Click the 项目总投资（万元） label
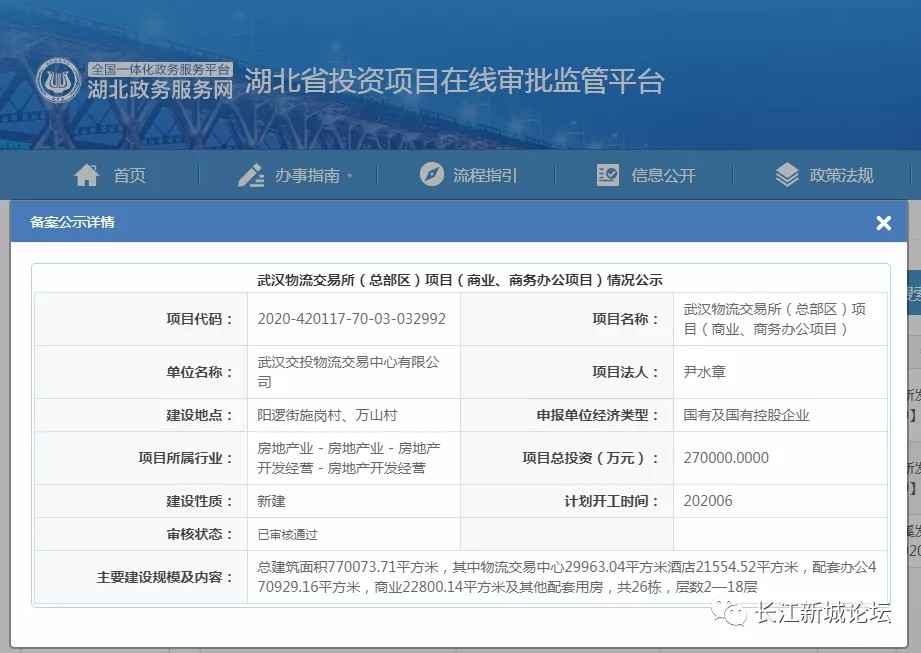 pos(590,458)
